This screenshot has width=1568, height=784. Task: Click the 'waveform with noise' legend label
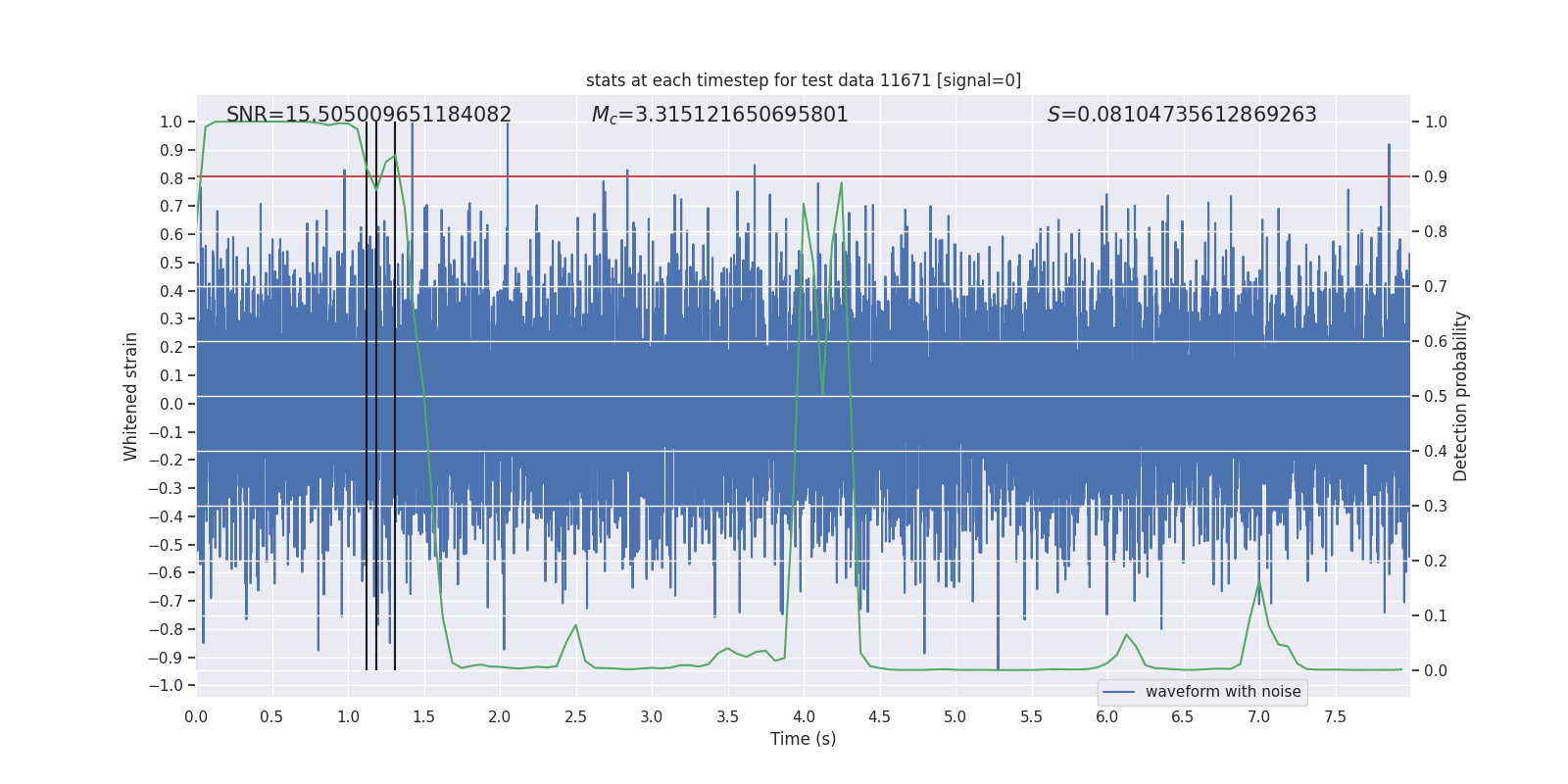click(x=1222, y=692)
